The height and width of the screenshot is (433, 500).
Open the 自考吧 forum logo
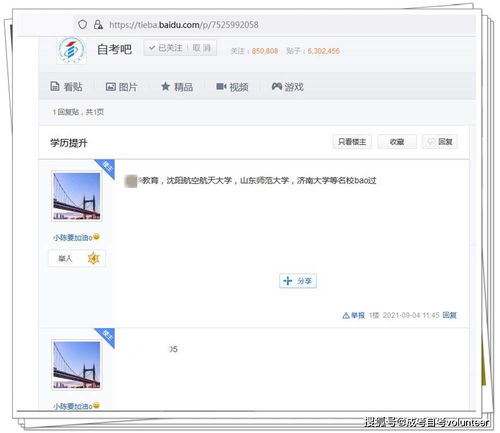click(71, 50)
